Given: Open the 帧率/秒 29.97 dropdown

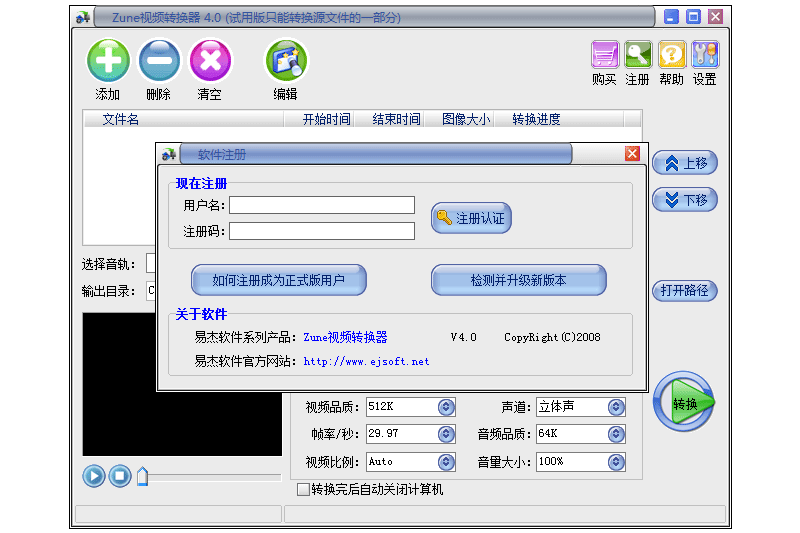Looking at the screenshot, I should pyautogui.click(x=446, y=434).
